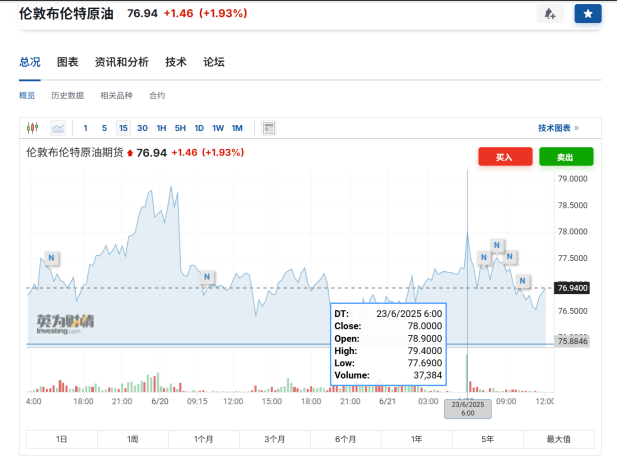Open the news panel toggle icon
The width and height of the screenshot is (617, 457).
click(269, 128)
